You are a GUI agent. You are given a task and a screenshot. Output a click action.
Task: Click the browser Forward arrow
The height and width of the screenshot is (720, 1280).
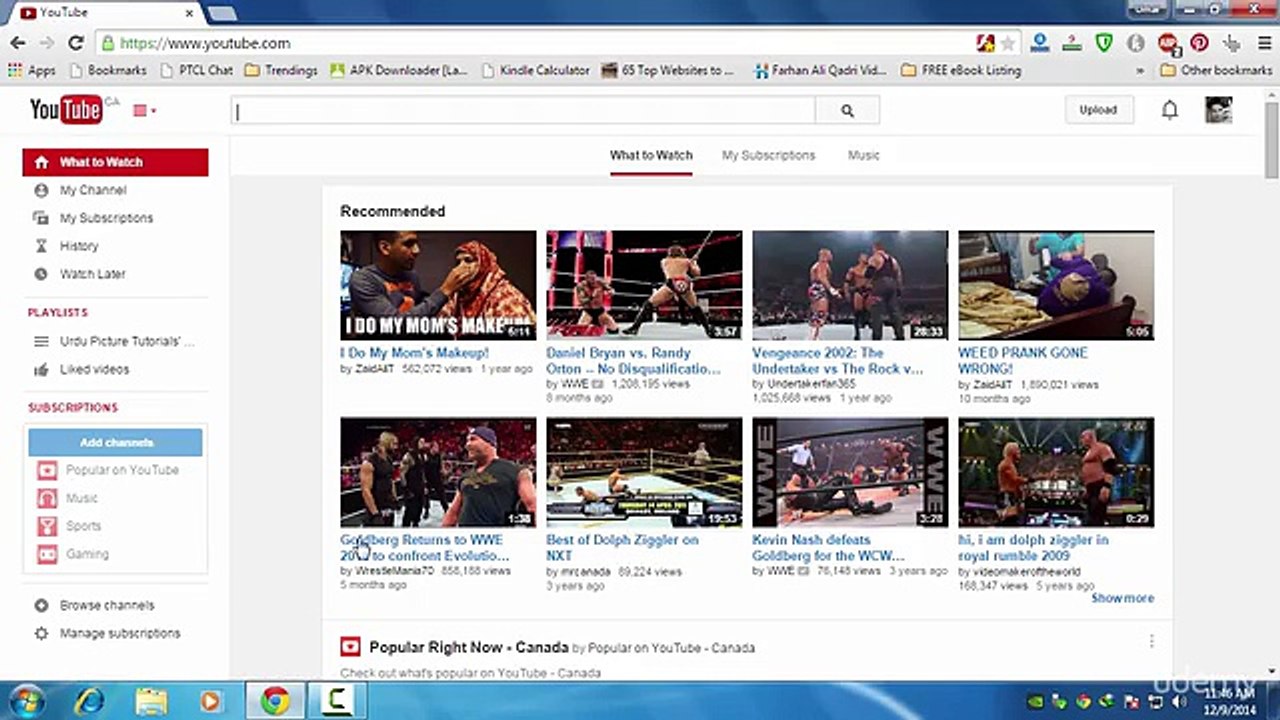click(x=46, y=43)
